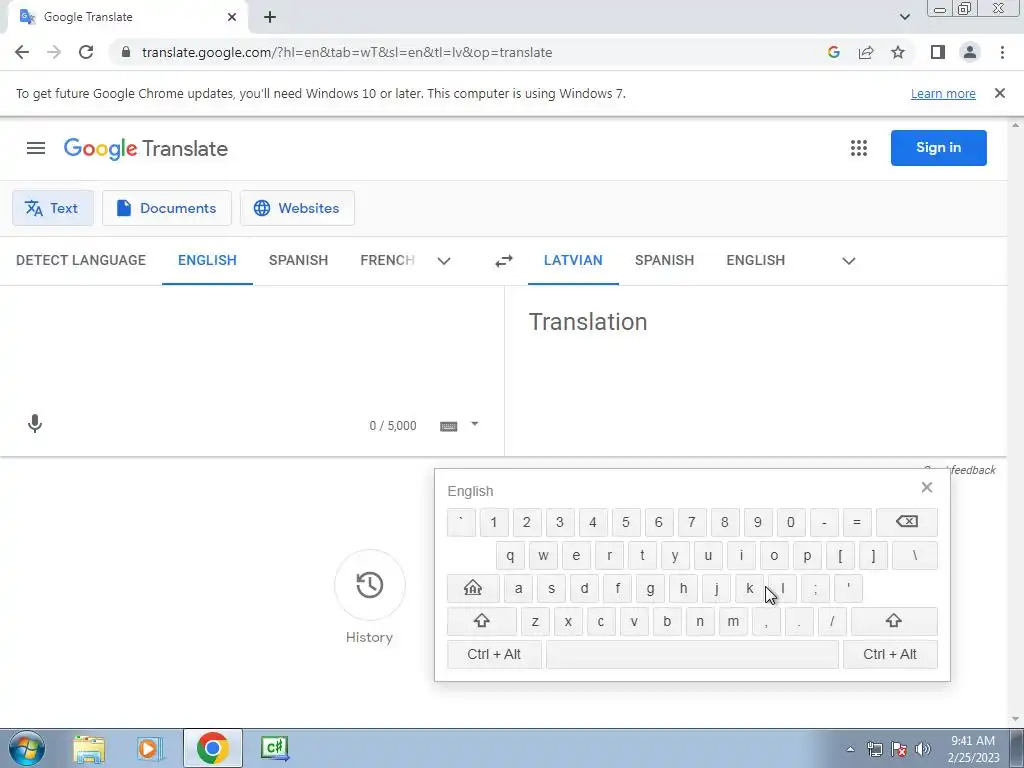
Task: Open Chrome three-dot menu
Action: point(1002,52)
